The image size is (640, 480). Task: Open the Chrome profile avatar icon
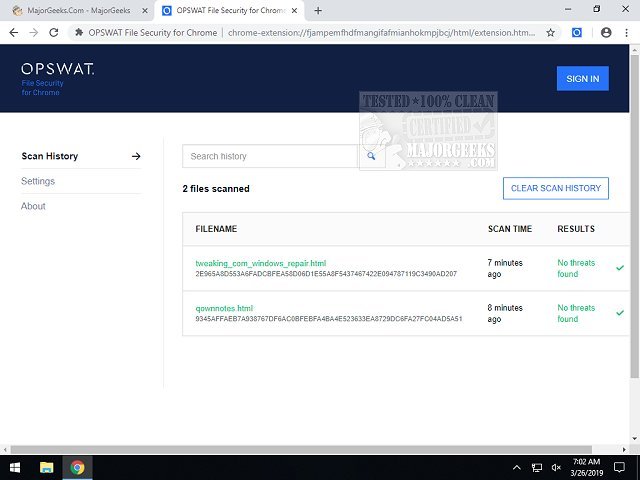[606, 33]
